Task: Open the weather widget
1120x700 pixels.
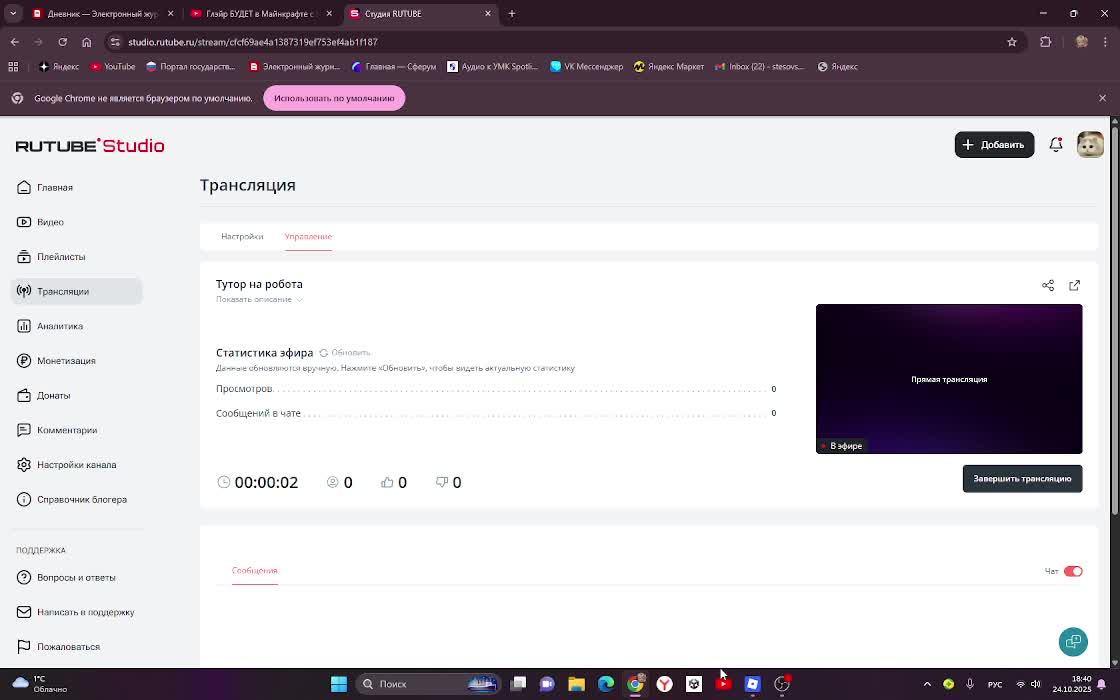Action: click(x=41, y=684)
